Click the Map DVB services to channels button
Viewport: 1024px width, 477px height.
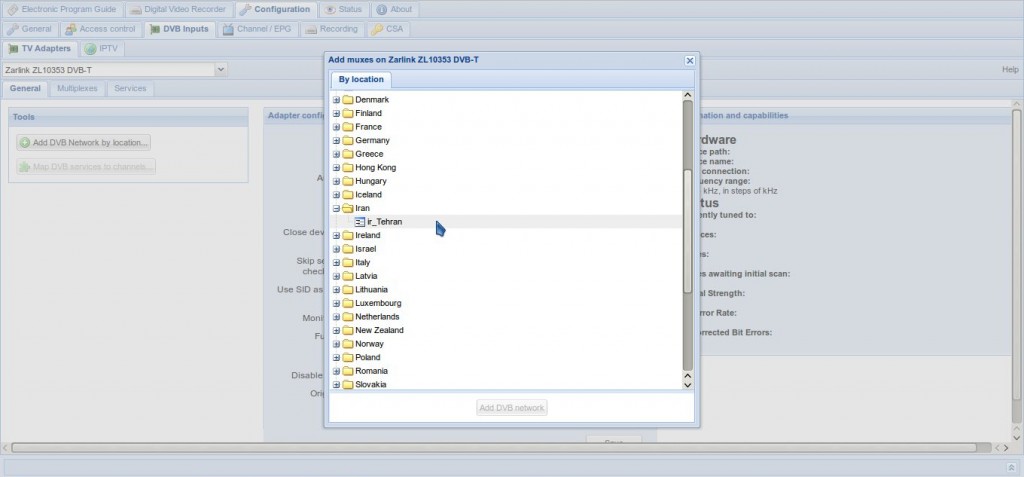tap(86, 167)
